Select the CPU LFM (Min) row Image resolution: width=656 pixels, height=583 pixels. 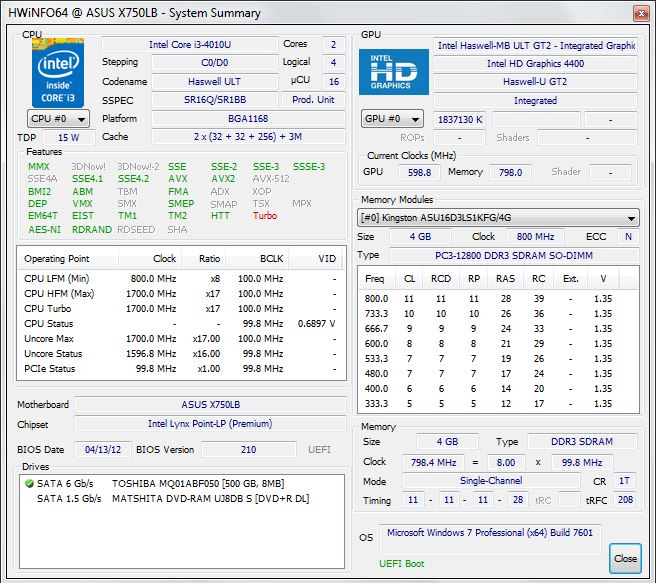point(181,279)
